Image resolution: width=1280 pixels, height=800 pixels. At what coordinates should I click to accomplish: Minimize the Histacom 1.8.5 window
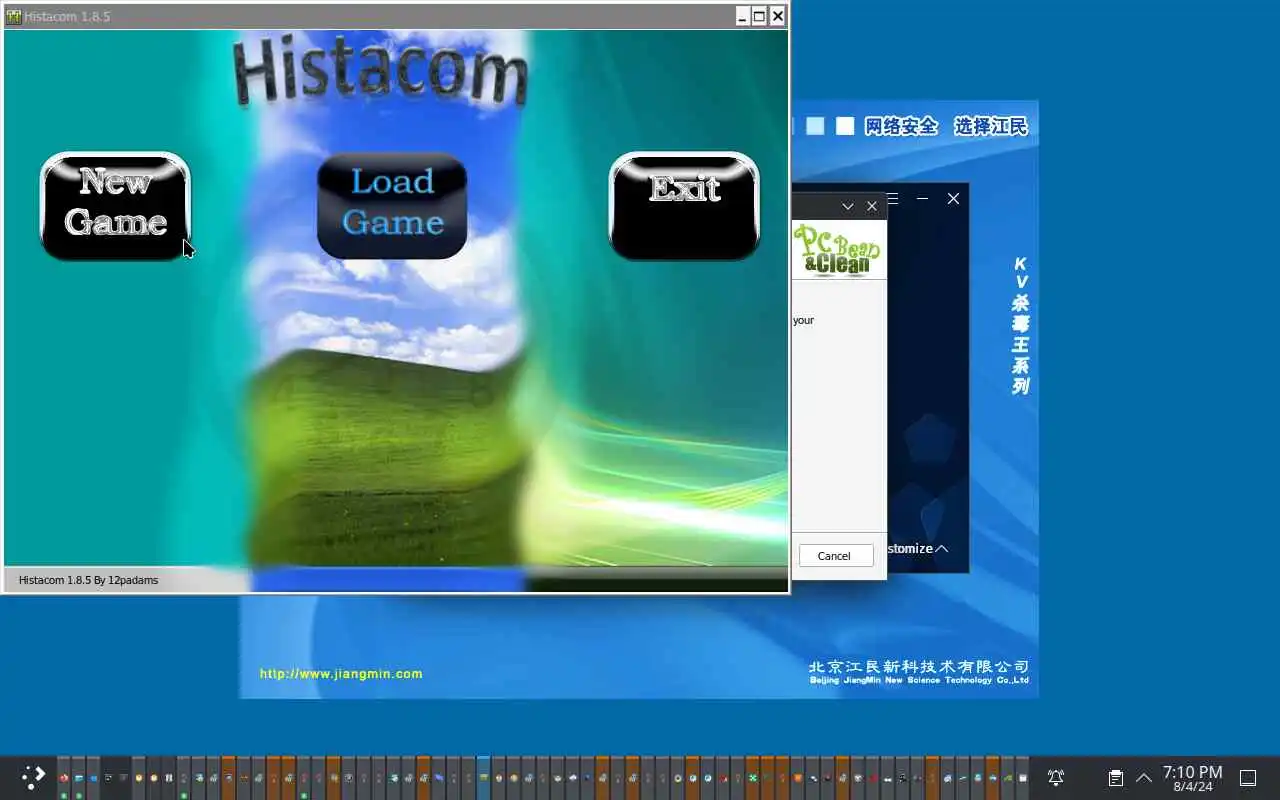tap(742, 16)
